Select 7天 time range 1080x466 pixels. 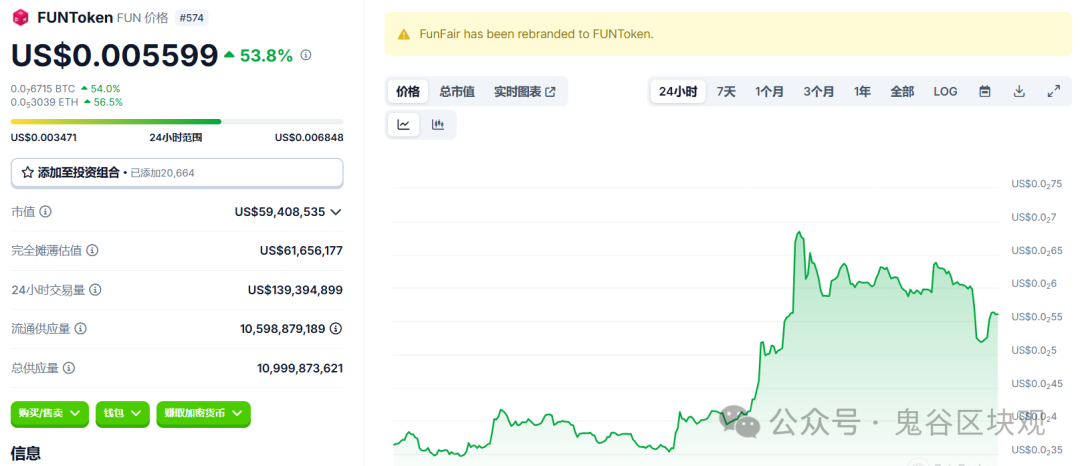tap(726, 91)
